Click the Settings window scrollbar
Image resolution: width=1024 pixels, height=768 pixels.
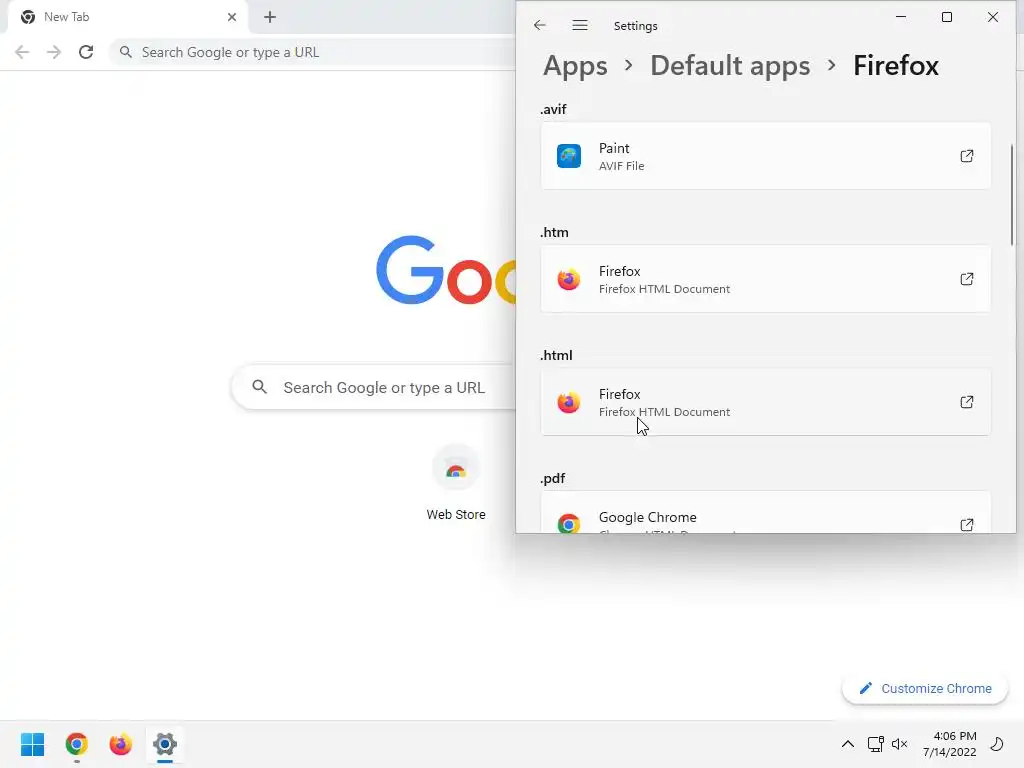click(x=1012, y=195)
